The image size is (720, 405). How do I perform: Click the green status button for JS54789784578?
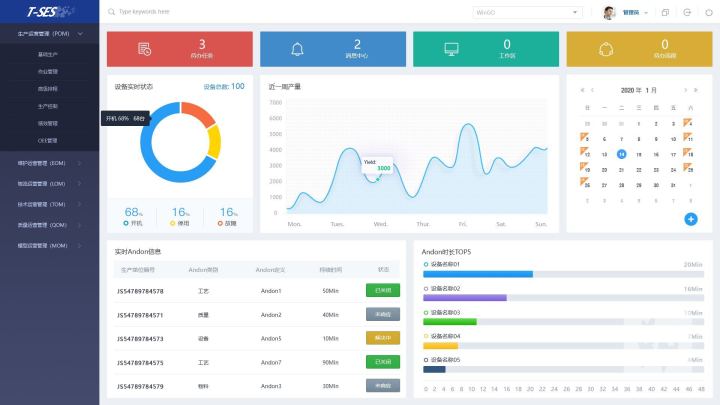click(x=382, y=290)
